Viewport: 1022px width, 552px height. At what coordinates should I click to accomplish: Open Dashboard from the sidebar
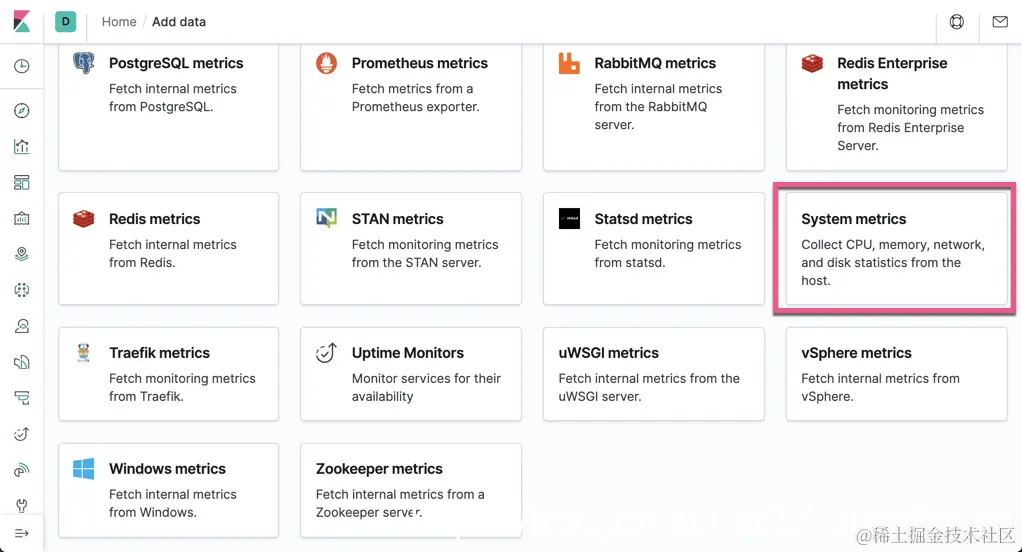pyautogui.click(x=22, y=182)
